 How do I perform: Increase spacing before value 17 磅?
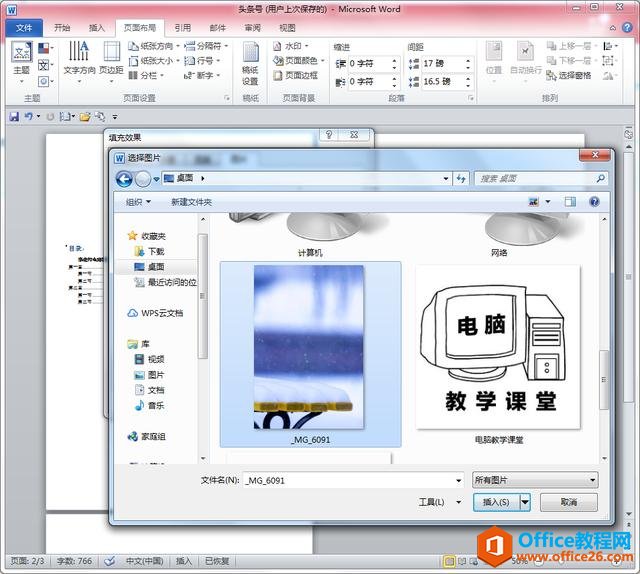point(468,60)
